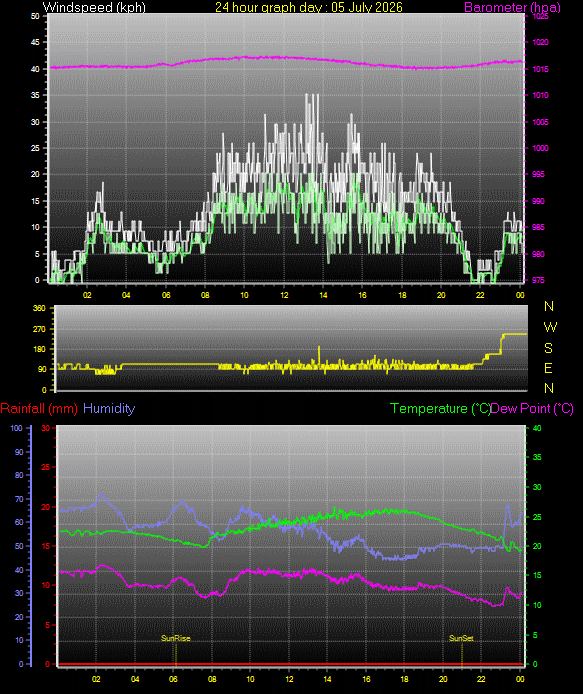Click the top N compass letter

point(549,306)
